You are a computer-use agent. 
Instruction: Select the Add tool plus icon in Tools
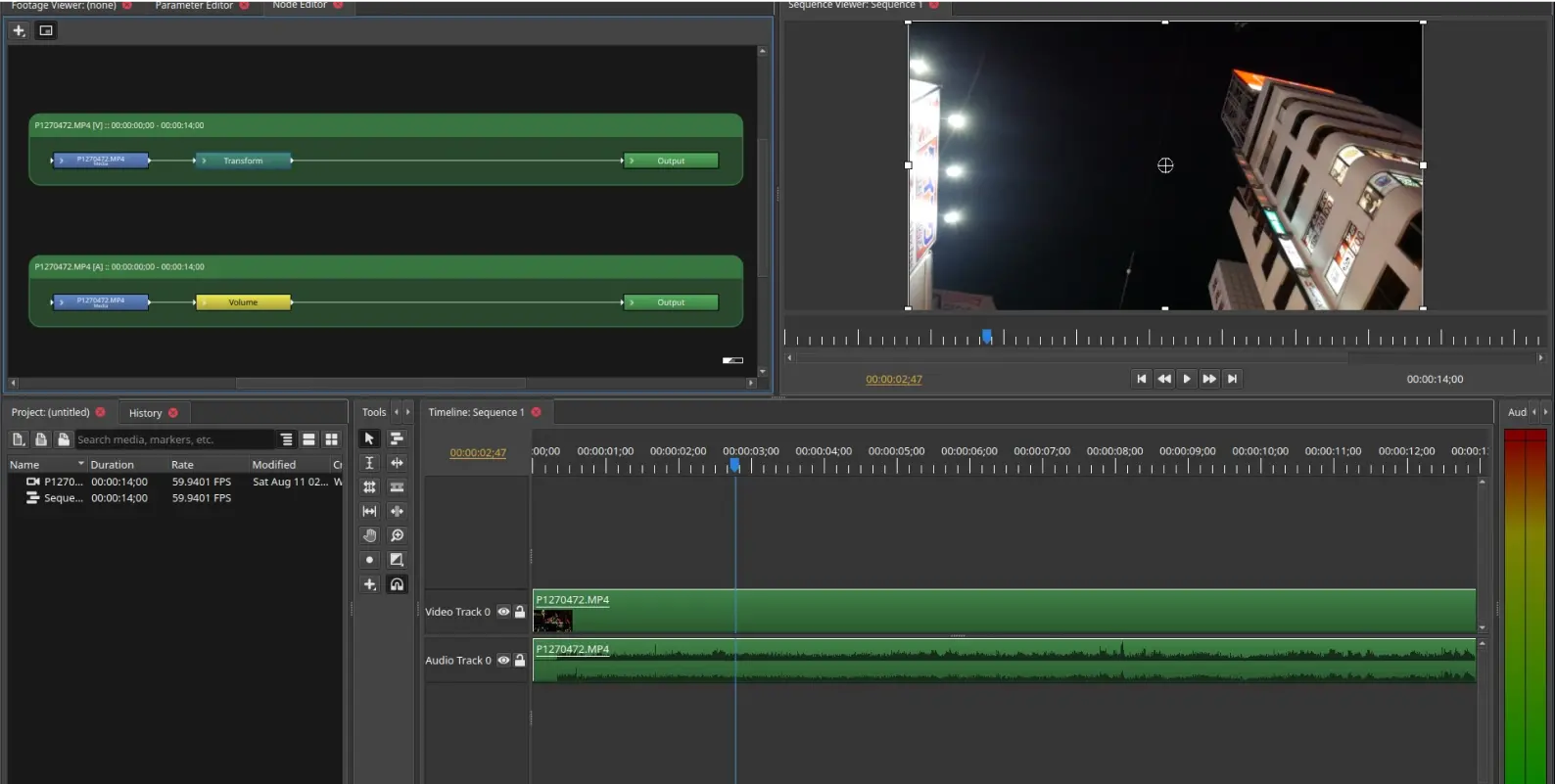[x=369, y=584]
